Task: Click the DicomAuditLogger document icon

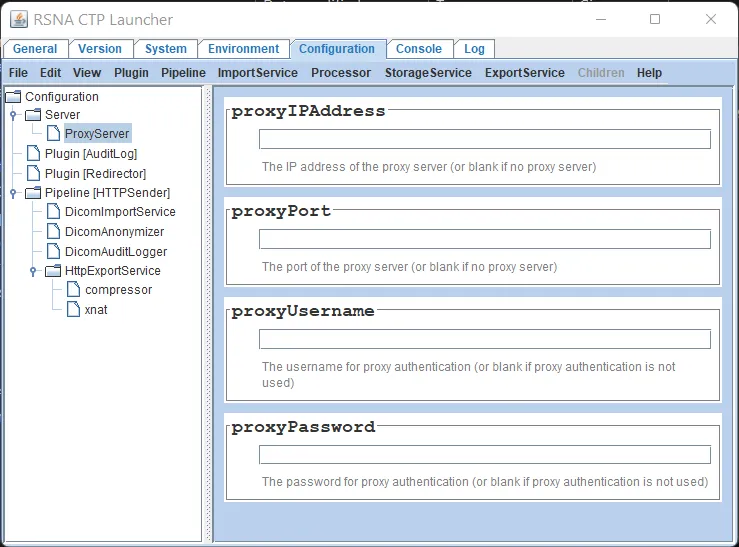Action: (53, 251)
